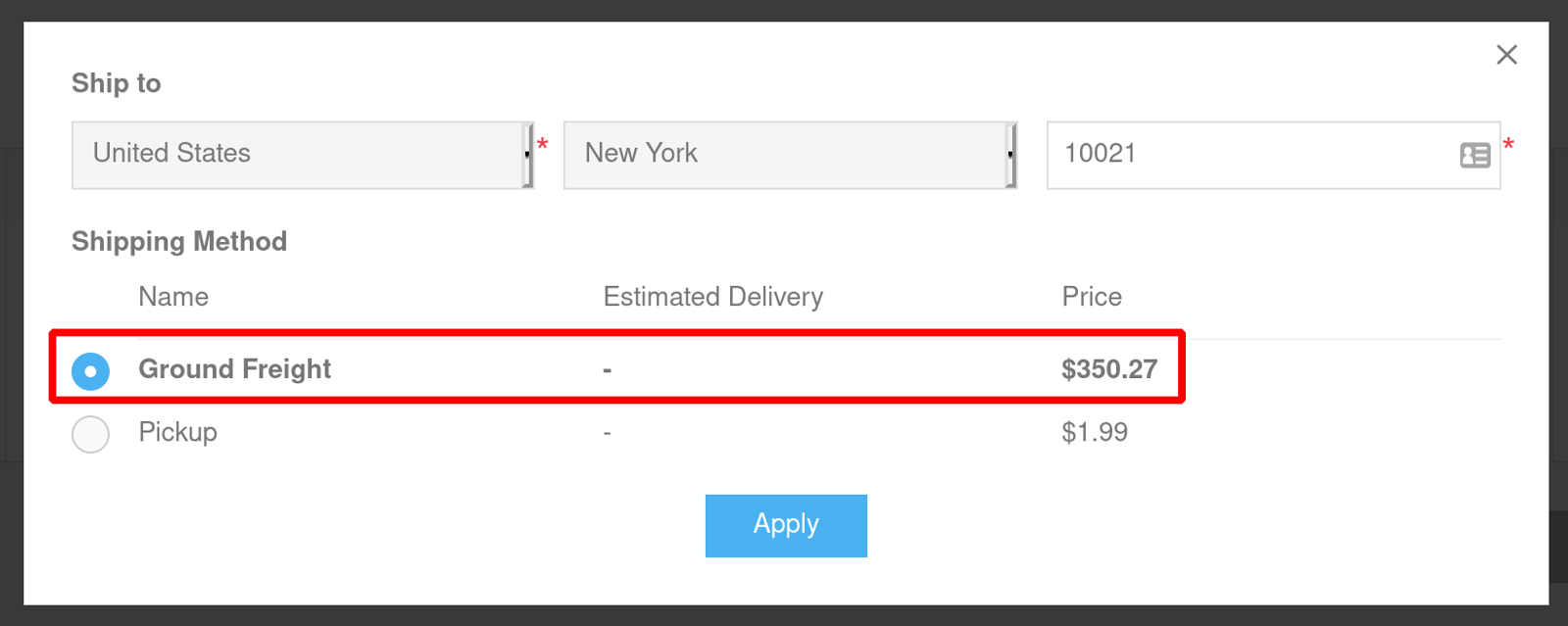The height and width of the screenshot is (626, 1568).
Task: Click the arrow on the country selector
Action: tap(527, 155)
